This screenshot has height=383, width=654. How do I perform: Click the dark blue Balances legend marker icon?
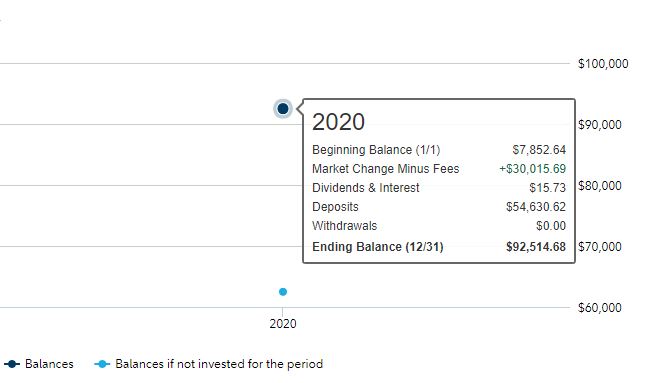(x=12, y=364)
